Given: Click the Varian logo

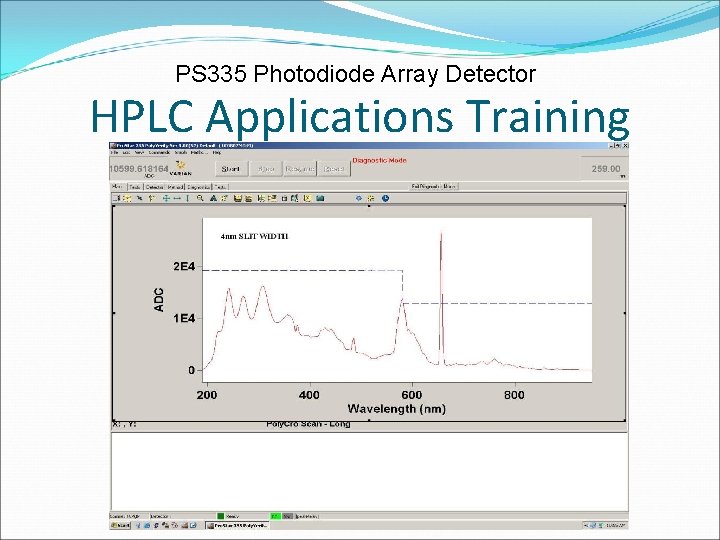Looking at the screenshot, I should coord(180,168).
